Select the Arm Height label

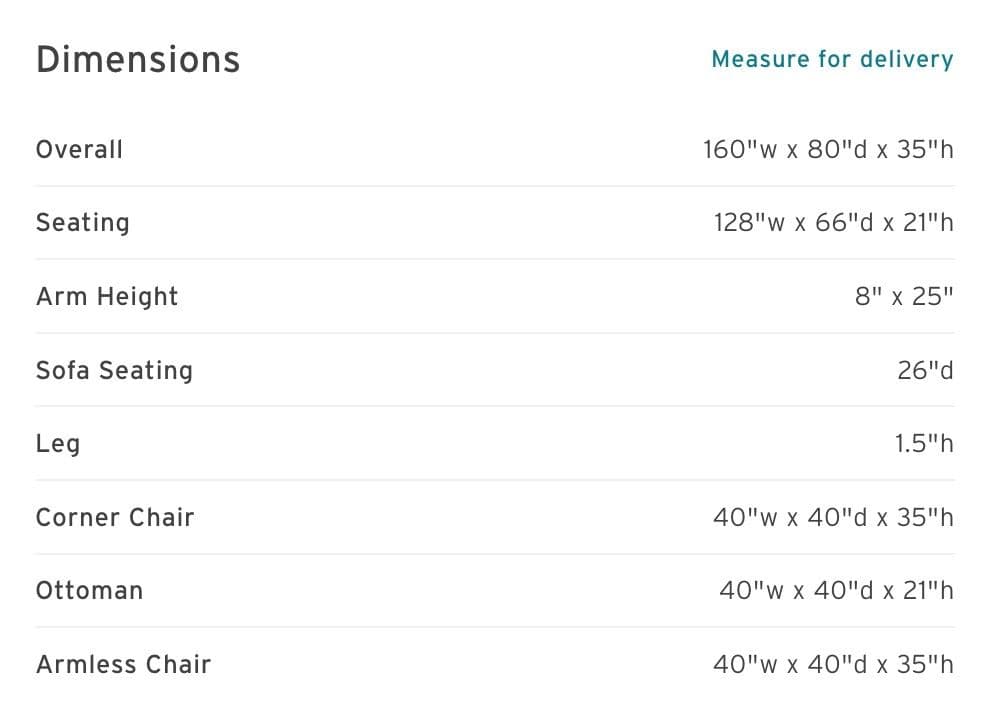[107, 297]
